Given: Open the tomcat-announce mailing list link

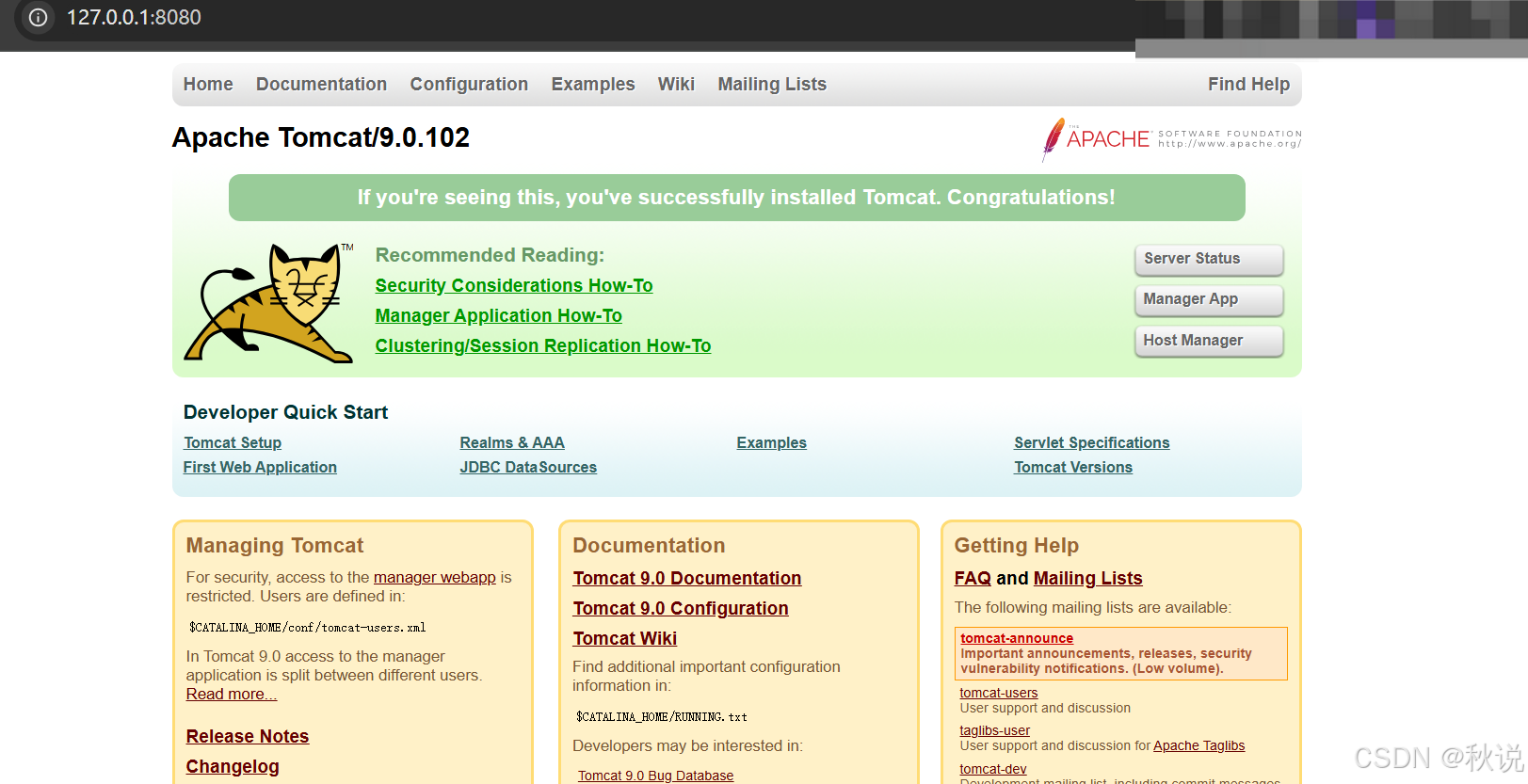Looking at the screenshot, I should pos(1017,638).
